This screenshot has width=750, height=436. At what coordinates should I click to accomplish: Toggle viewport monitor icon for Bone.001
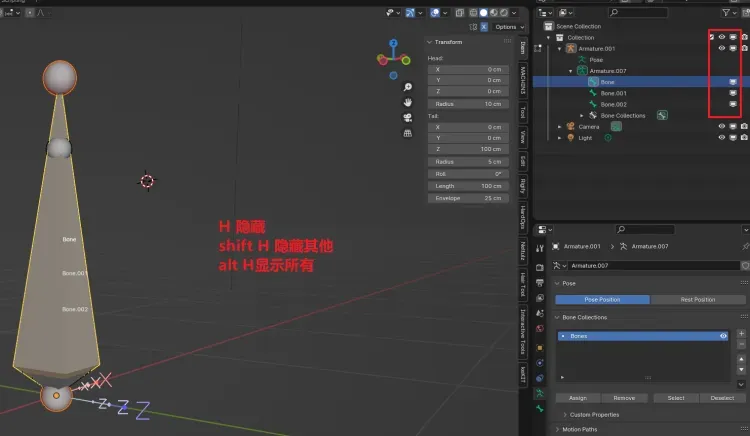733,93
